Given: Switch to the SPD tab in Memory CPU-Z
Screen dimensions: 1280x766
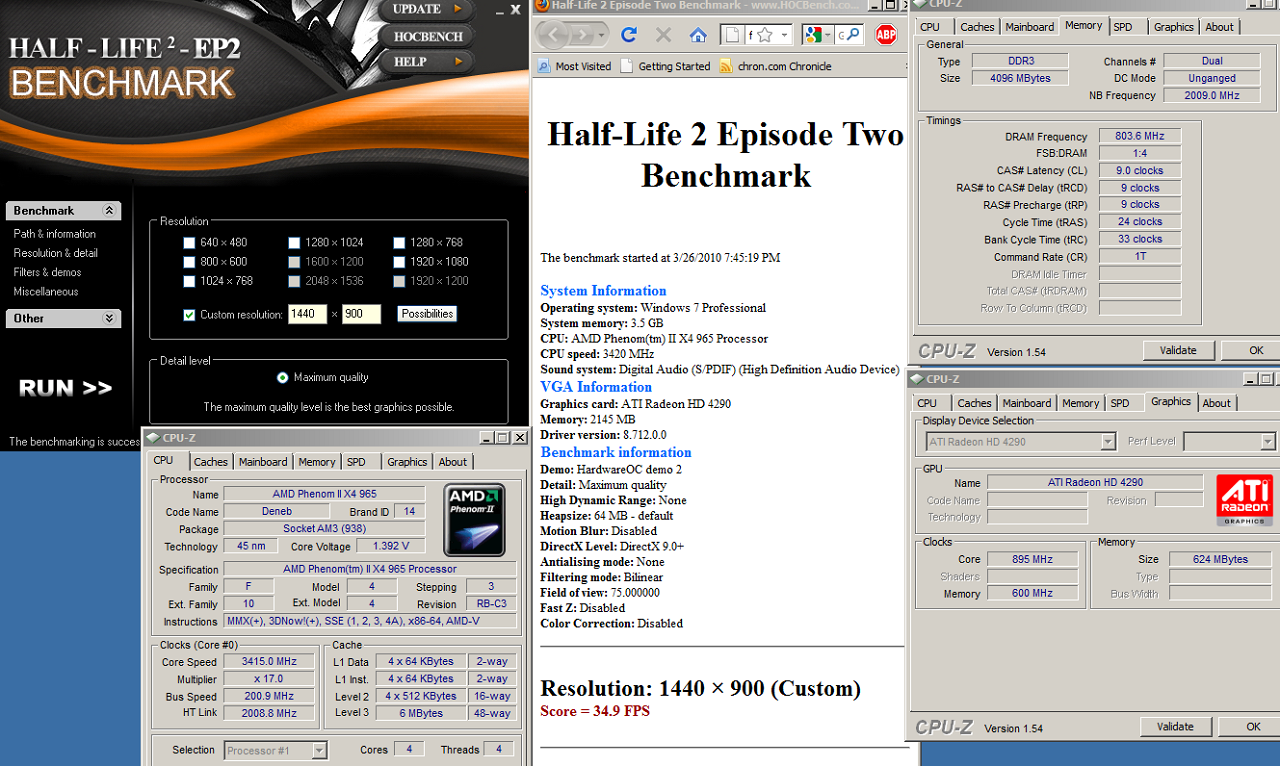Looking at the screenshot, I should [1123, 27].
